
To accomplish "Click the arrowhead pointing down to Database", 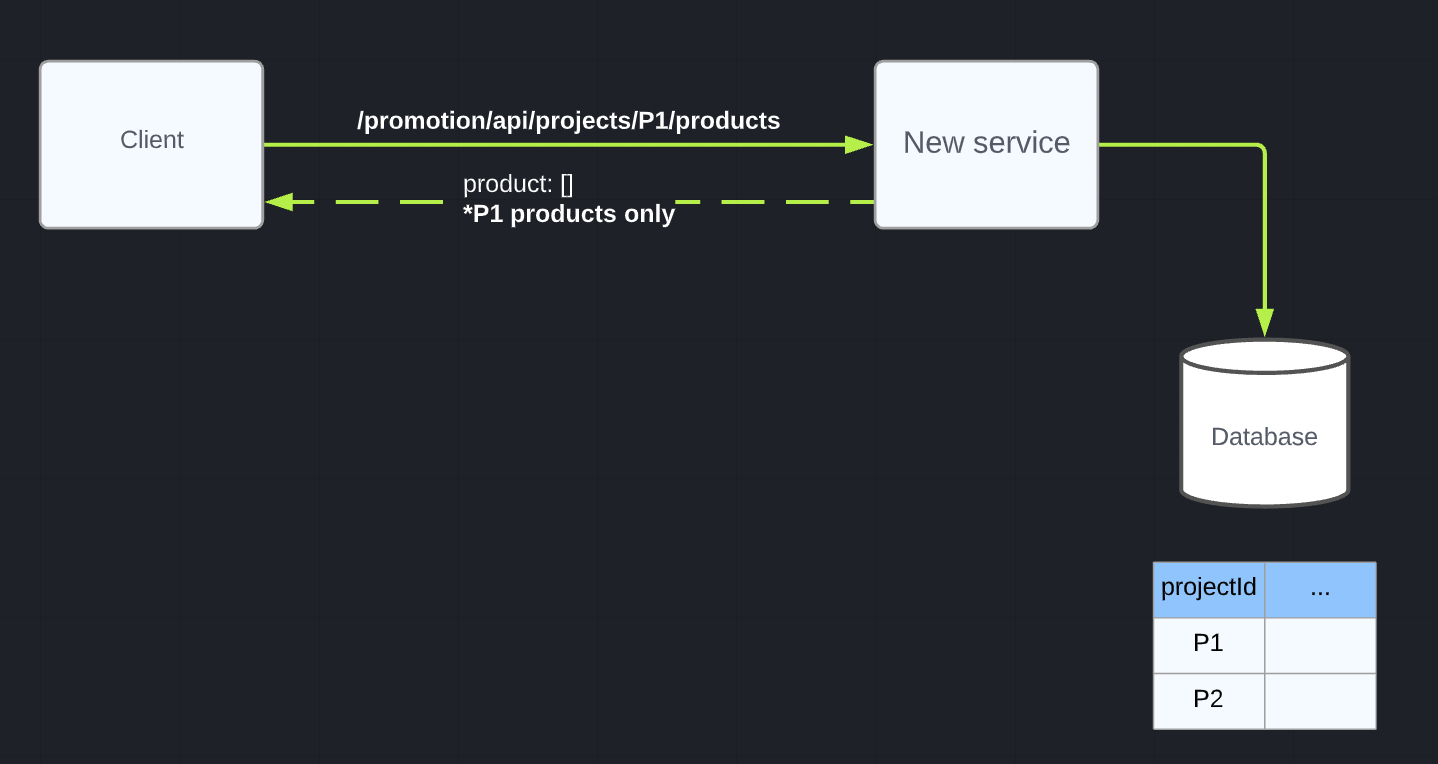I will [x=1265, y=323].
